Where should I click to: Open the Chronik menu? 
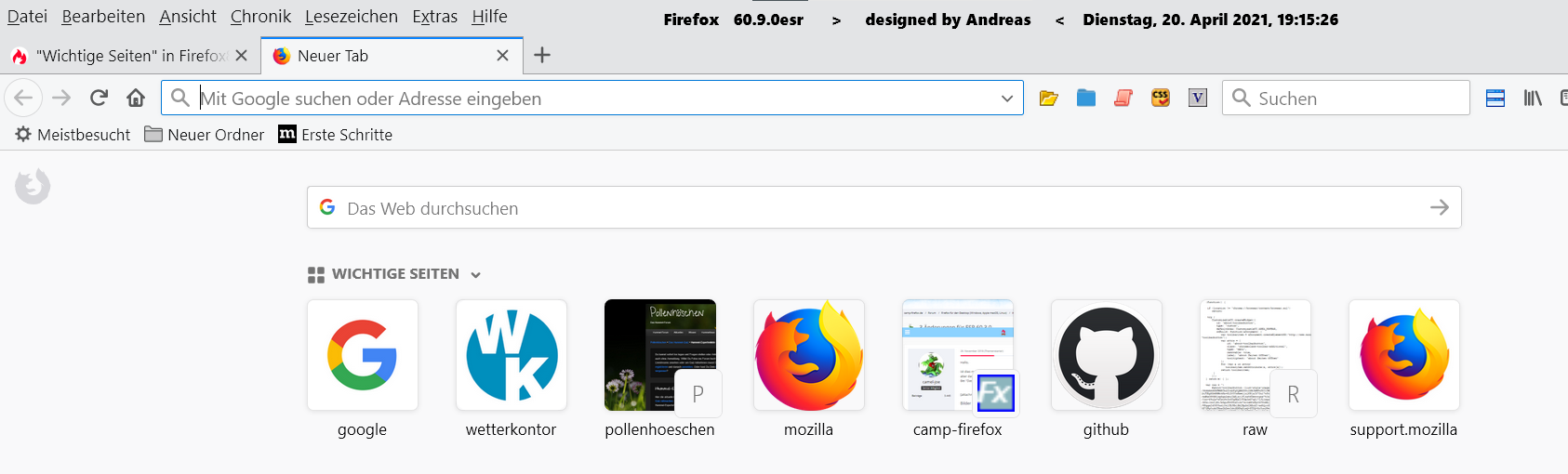click(x=260, y=17)
